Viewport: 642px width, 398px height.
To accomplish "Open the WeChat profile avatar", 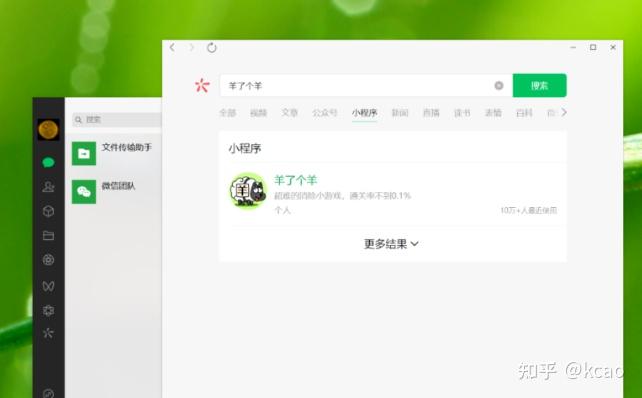I will (48, 130).
